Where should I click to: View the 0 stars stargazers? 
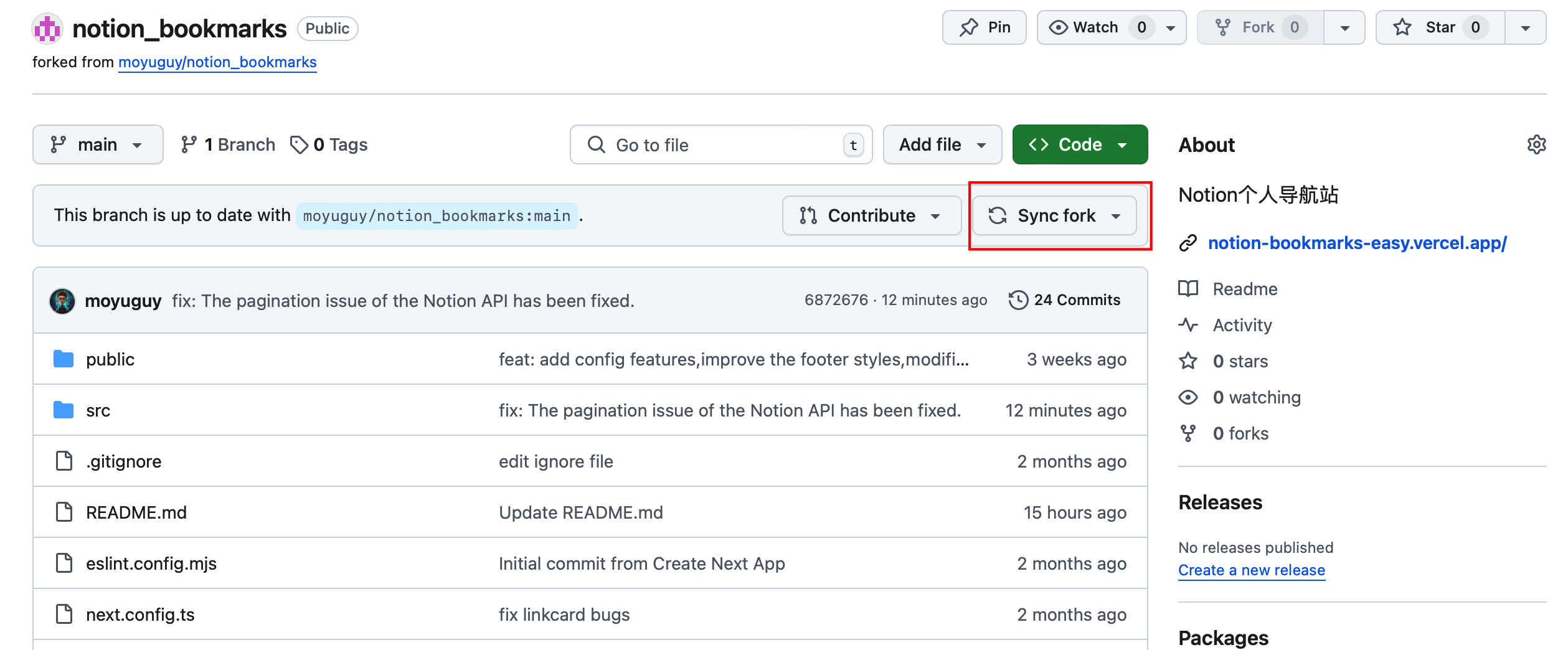pyautogui.click(x=1240, y=361)
